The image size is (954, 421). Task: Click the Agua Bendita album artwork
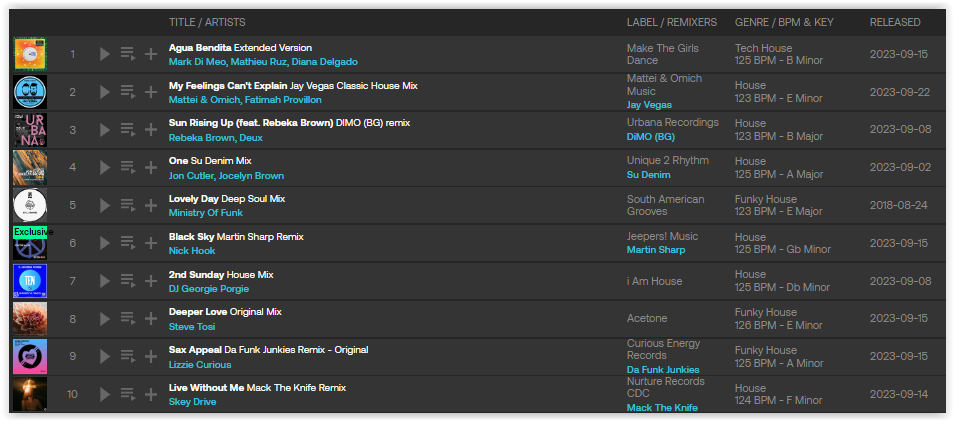coord(30,54)
